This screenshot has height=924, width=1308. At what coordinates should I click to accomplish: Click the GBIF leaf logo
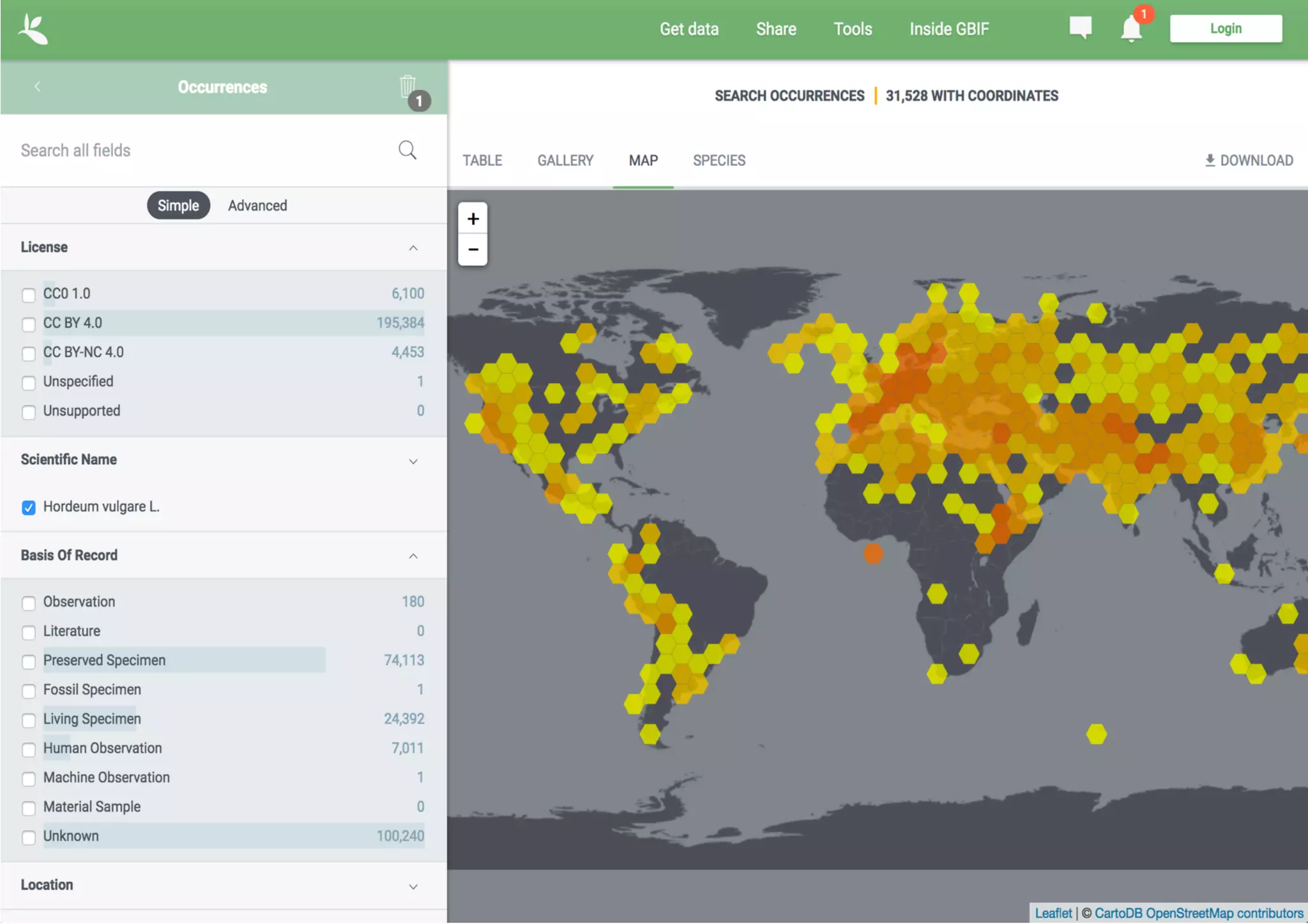coord(33,29)
